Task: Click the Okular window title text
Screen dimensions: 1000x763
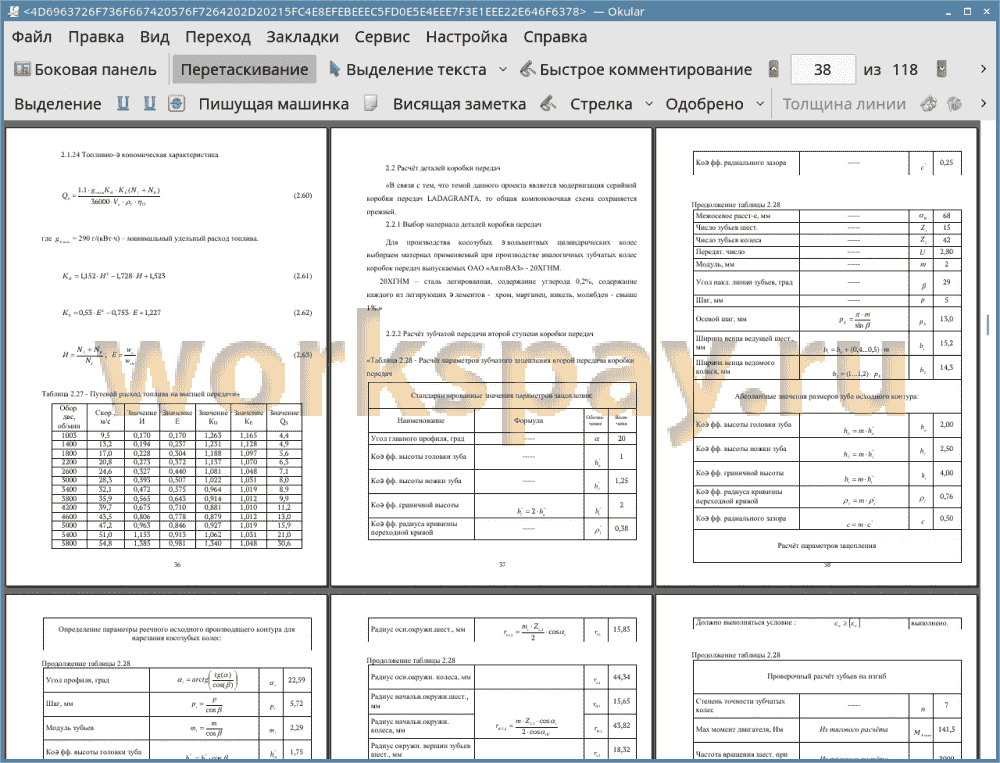Action: [334, 11]
